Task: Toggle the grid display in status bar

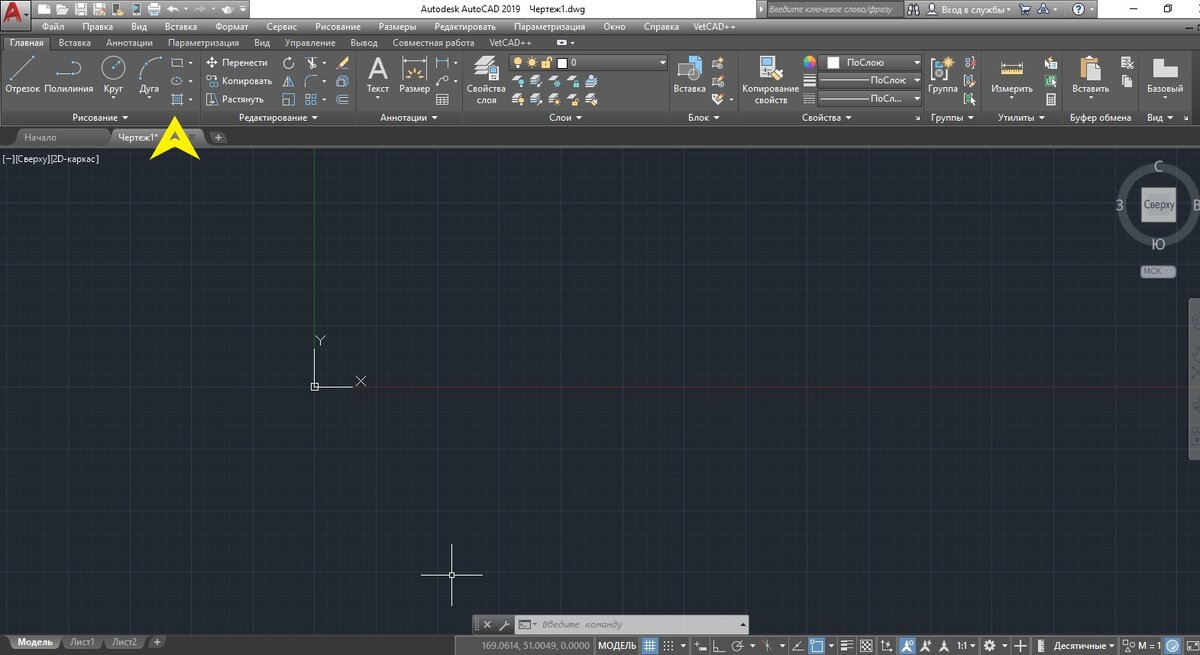Action: [x=650, y=645]
